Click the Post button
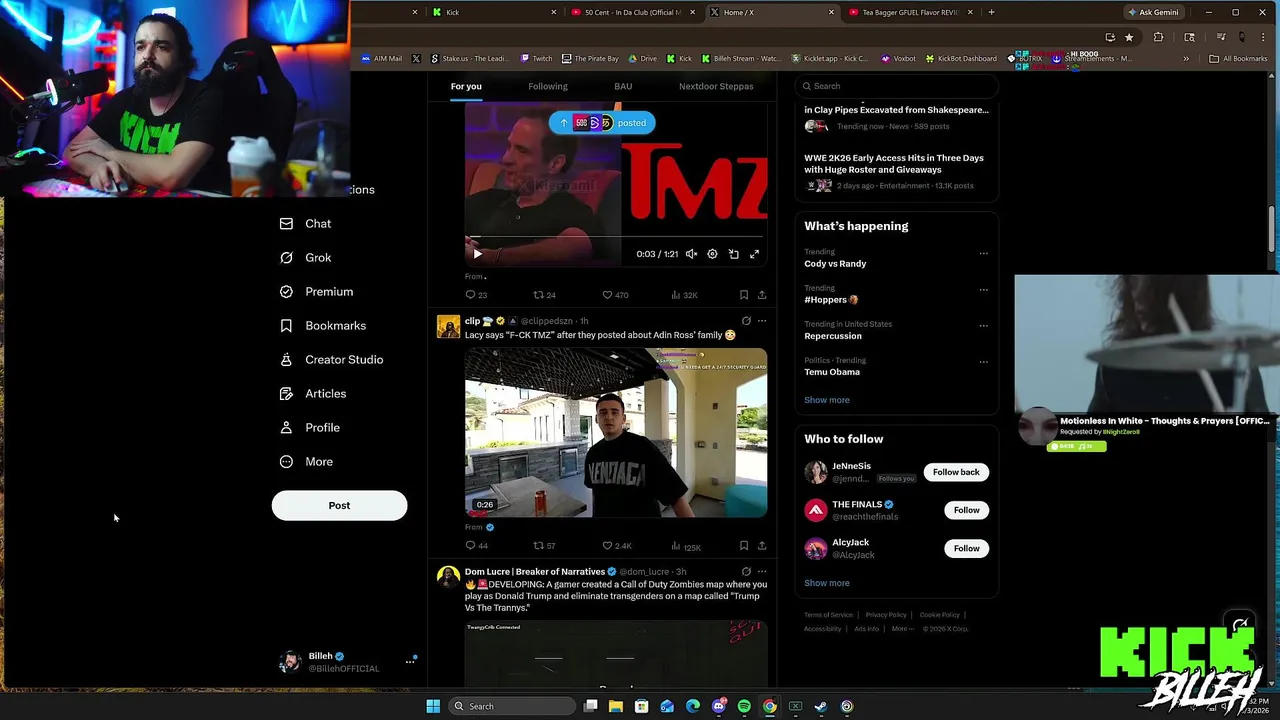The width and height of the screenshot is (1280, 720). pos(339,505)
